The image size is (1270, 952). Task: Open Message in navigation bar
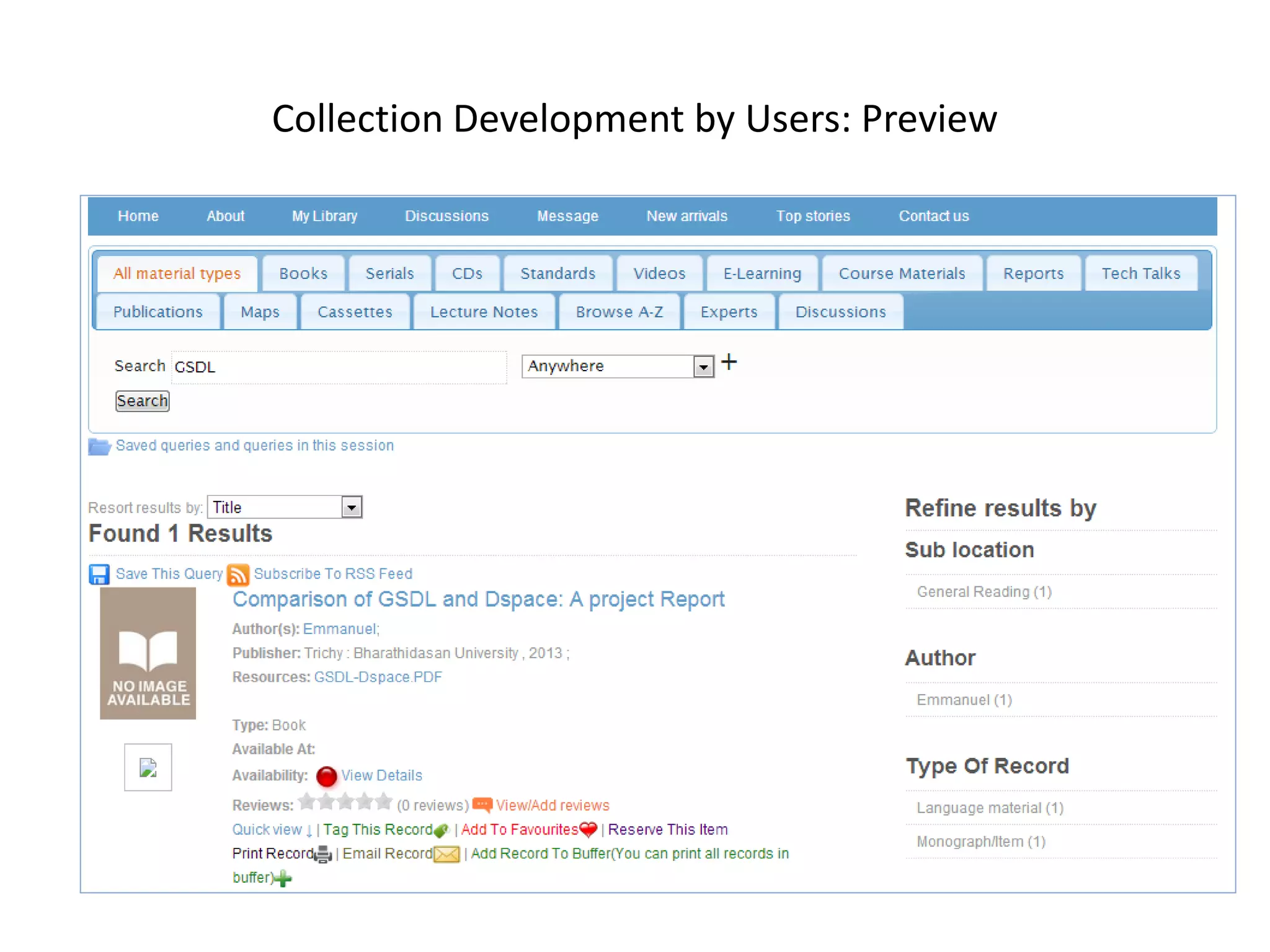pyautogui.click(x=567, y=216)
